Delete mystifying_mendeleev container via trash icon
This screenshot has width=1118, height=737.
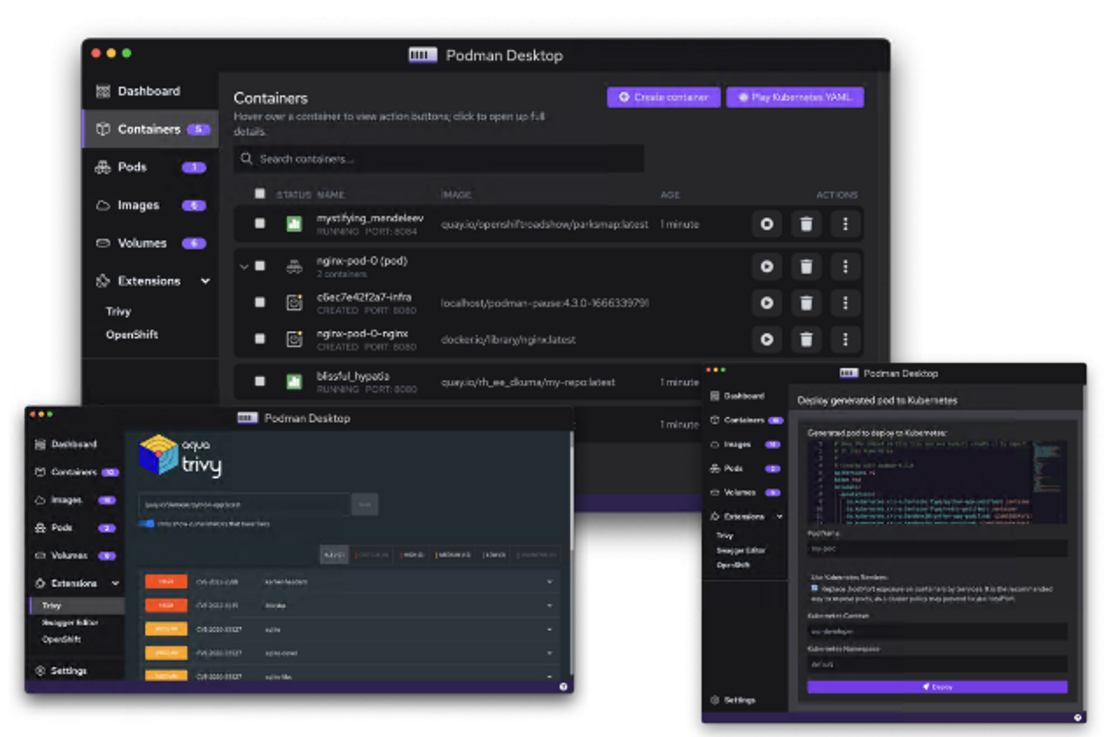click(806, 225)
